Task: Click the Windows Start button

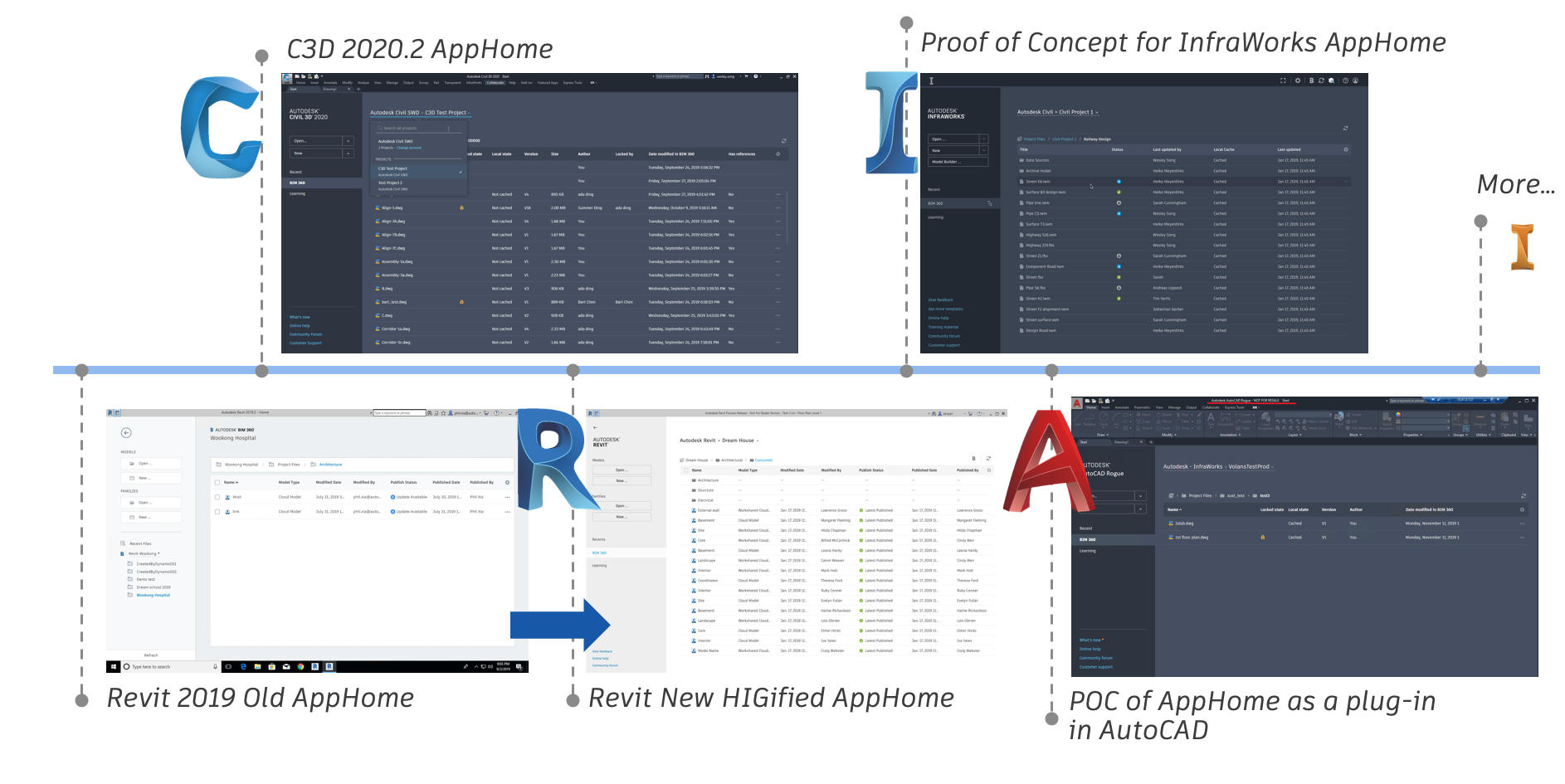Action: (x=113, y=666)
